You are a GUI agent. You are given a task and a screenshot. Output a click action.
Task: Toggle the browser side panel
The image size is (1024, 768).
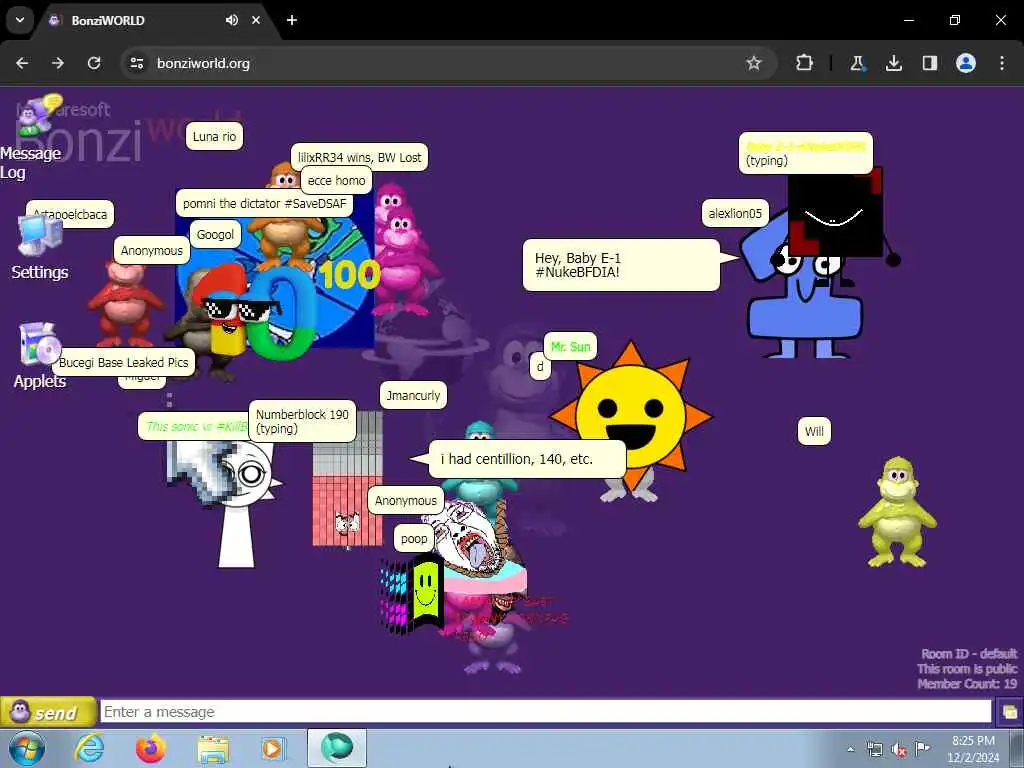click(929, 63)
